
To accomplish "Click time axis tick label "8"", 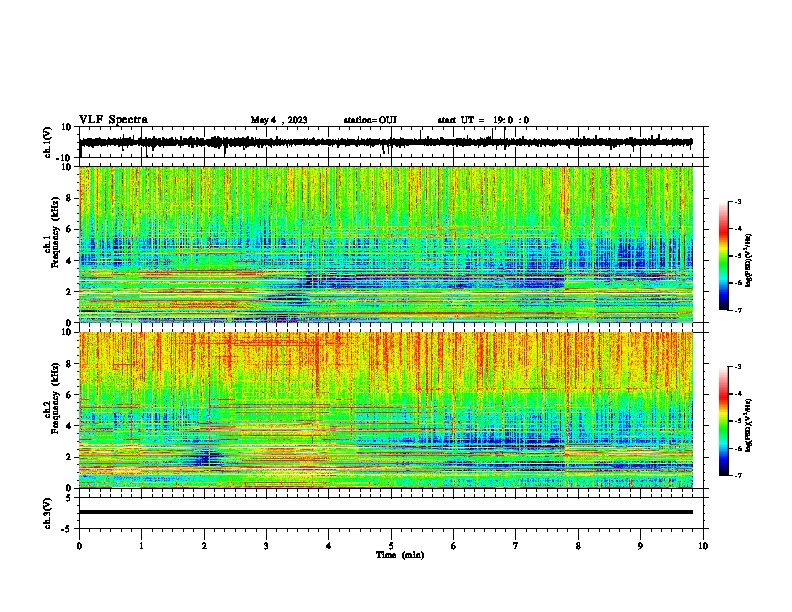I will (x=578, y=546).
